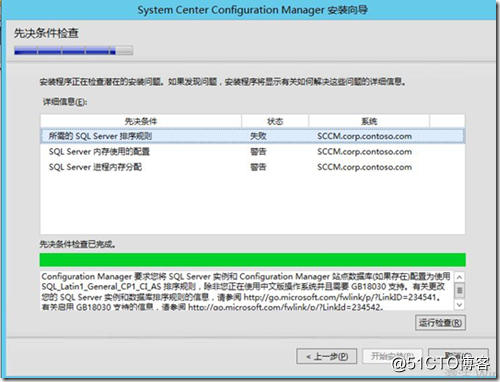500x382 pixels.
Task: Select the SQL Server 内存使用的配置 row
Action: [252, 152]
